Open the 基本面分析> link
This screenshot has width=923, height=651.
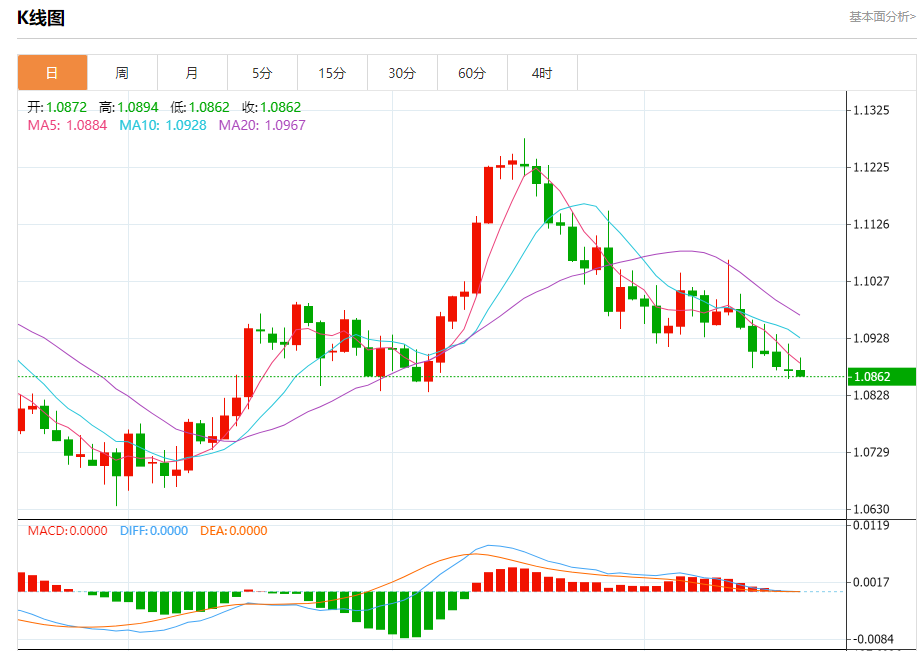tap(882, 16)
